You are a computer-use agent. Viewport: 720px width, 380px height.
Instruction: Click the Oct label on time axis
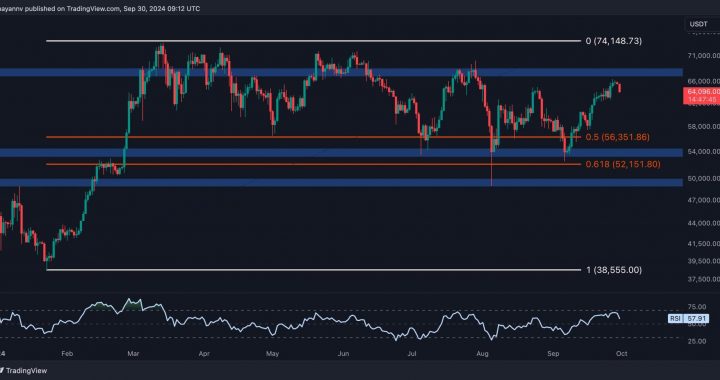(x=621, y=354)
